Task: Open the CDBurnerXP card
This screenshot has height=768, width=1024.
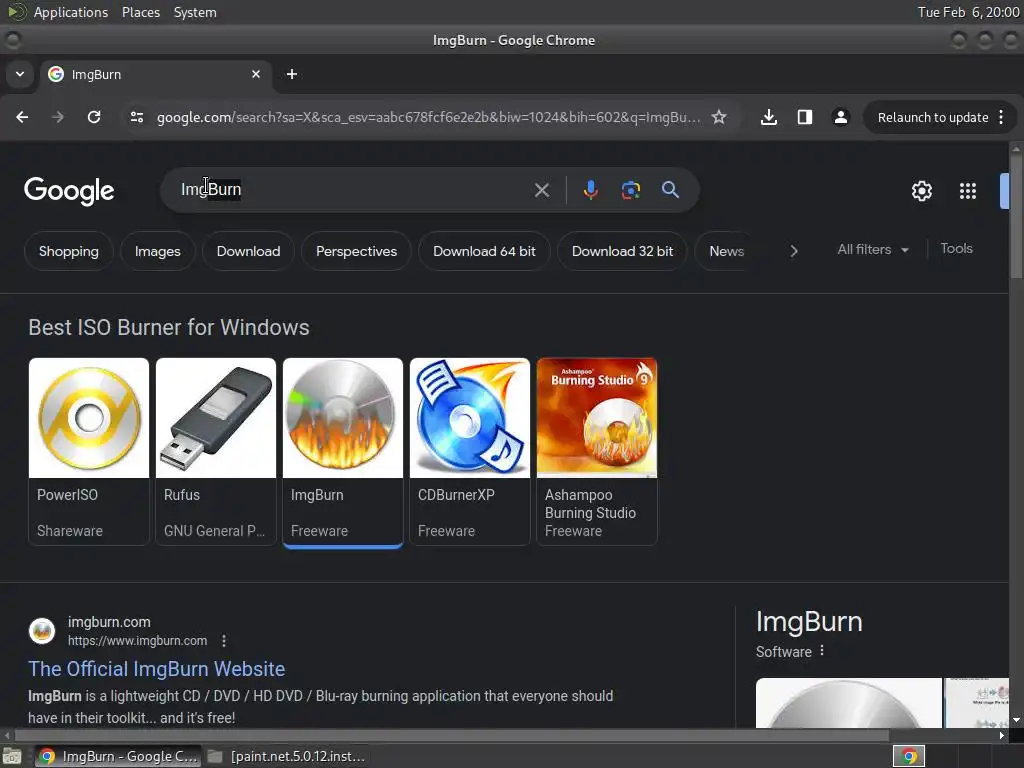Action: 470,451
